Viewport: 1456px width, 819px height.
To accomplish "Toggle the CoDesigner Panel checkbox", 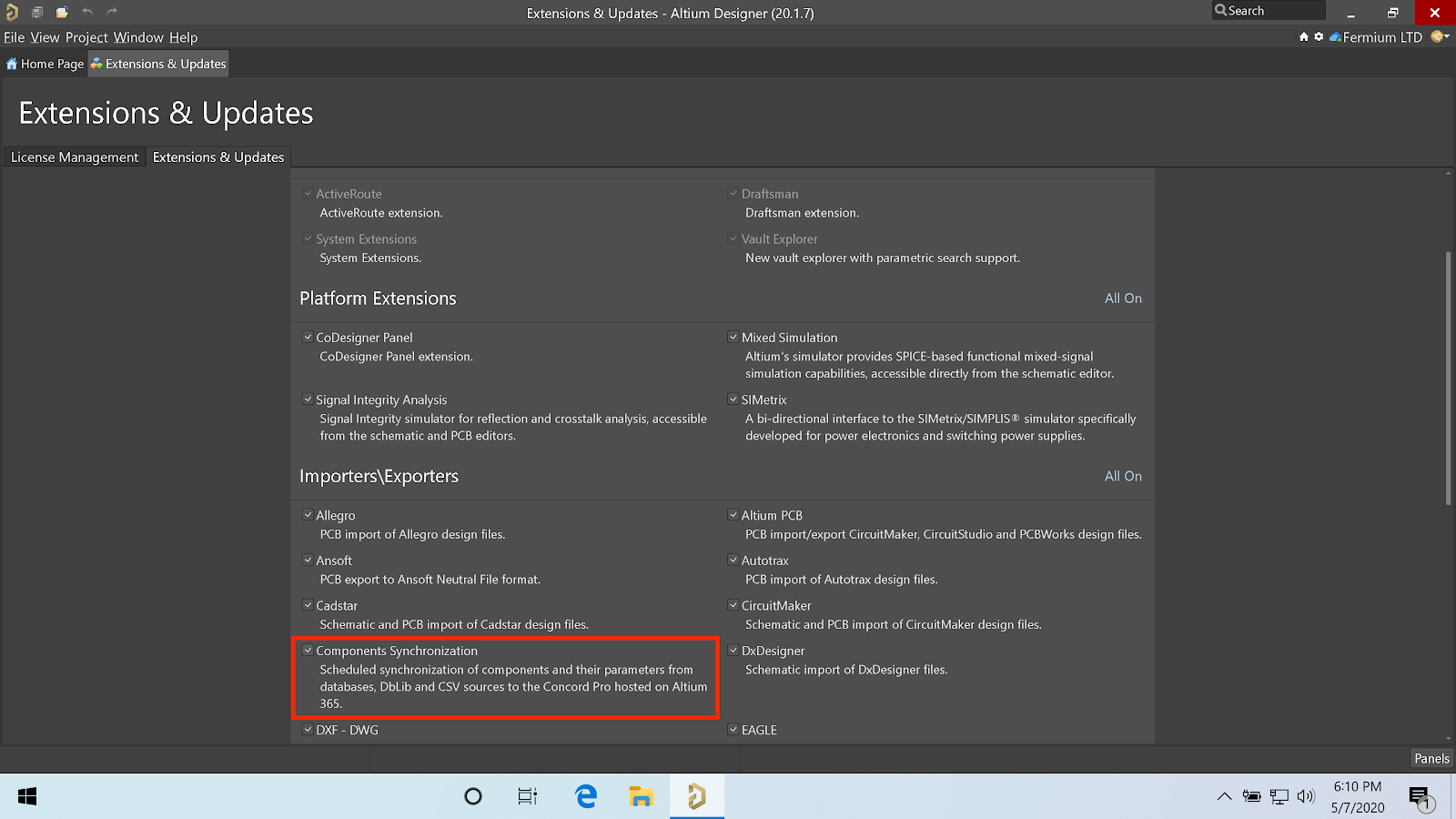I will [x=308, y=337].
